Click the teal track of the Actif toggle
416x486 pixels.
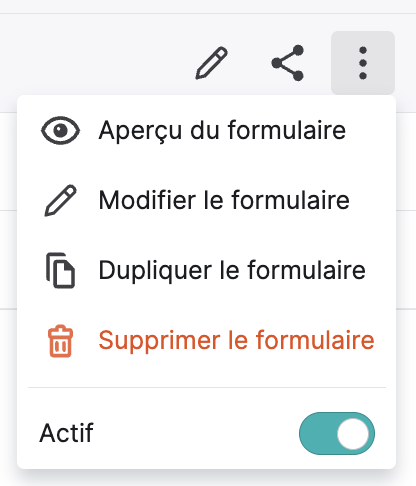click(x=317, y=433)
